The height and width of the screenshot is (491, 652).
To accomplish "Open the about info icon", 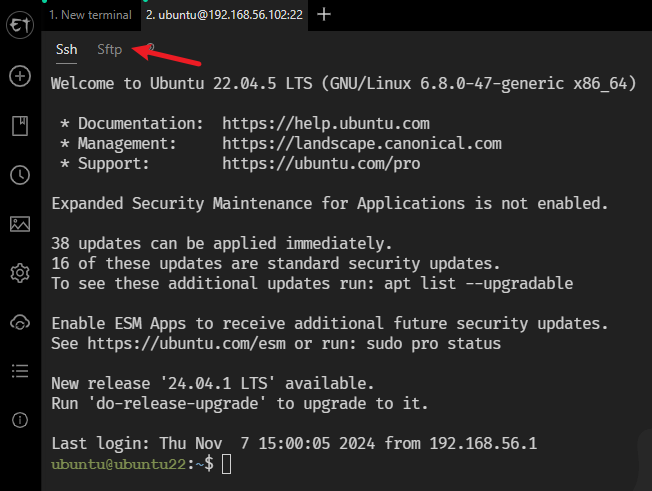I will [x=20, y=420].
